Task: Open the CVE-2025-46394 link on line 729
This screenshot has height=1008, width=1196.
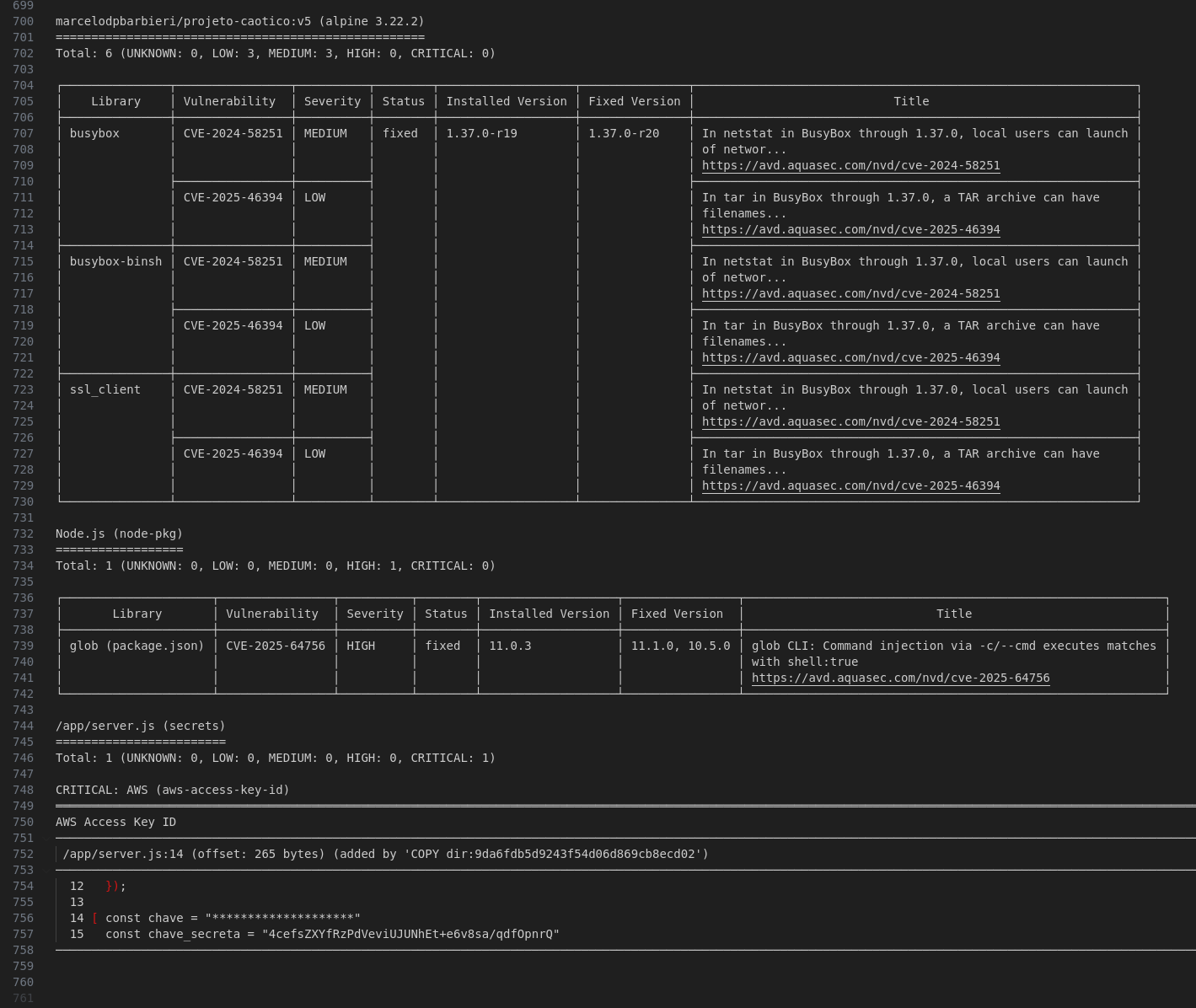Action: (850, 486)
